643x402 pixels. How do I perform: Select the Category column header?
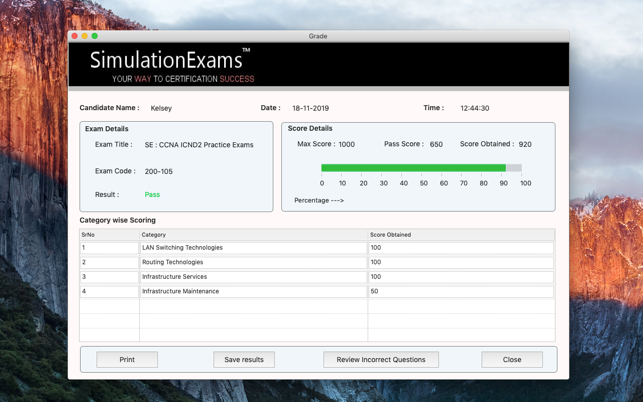253,235
